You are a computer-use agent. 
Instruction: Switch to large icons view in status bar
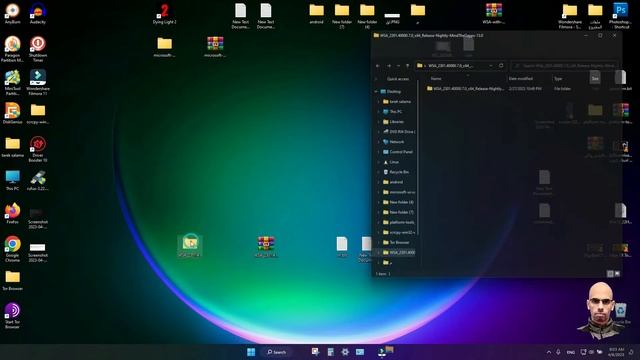pos(617,274)
